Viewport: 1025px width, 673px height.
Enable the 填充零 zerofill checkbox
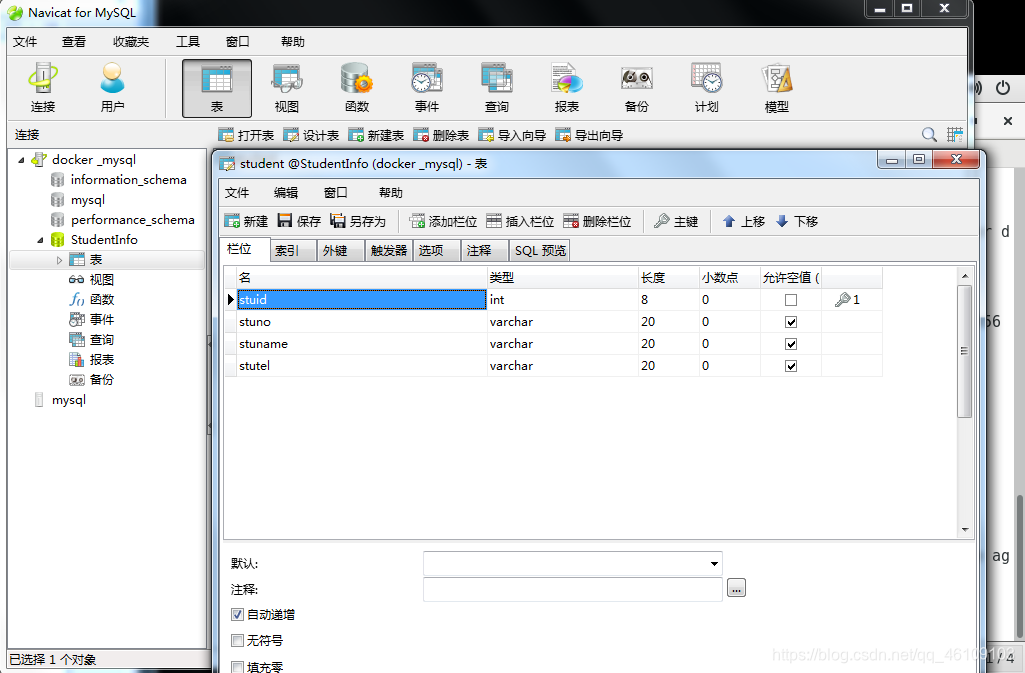click(x=237, y=666)
